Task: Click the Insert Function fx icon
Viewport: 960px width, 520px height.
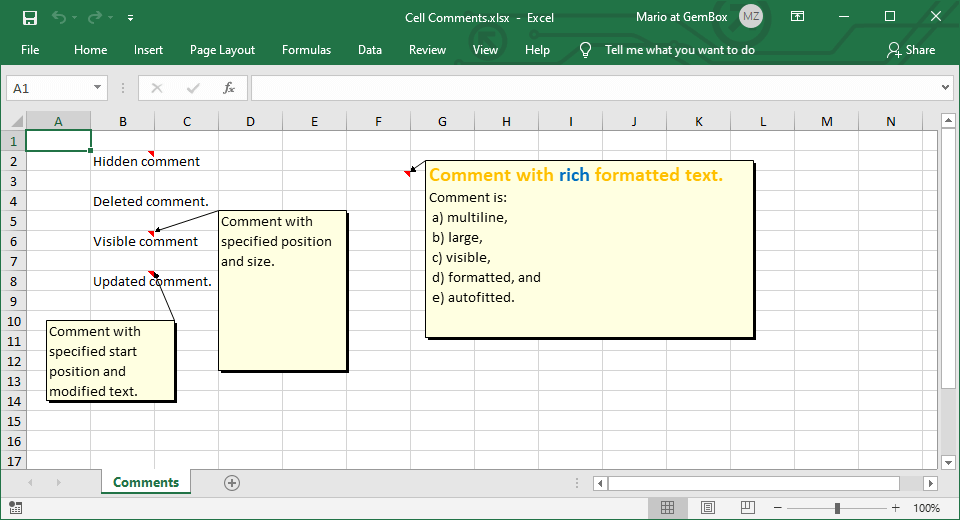Action: pos(228,88)
